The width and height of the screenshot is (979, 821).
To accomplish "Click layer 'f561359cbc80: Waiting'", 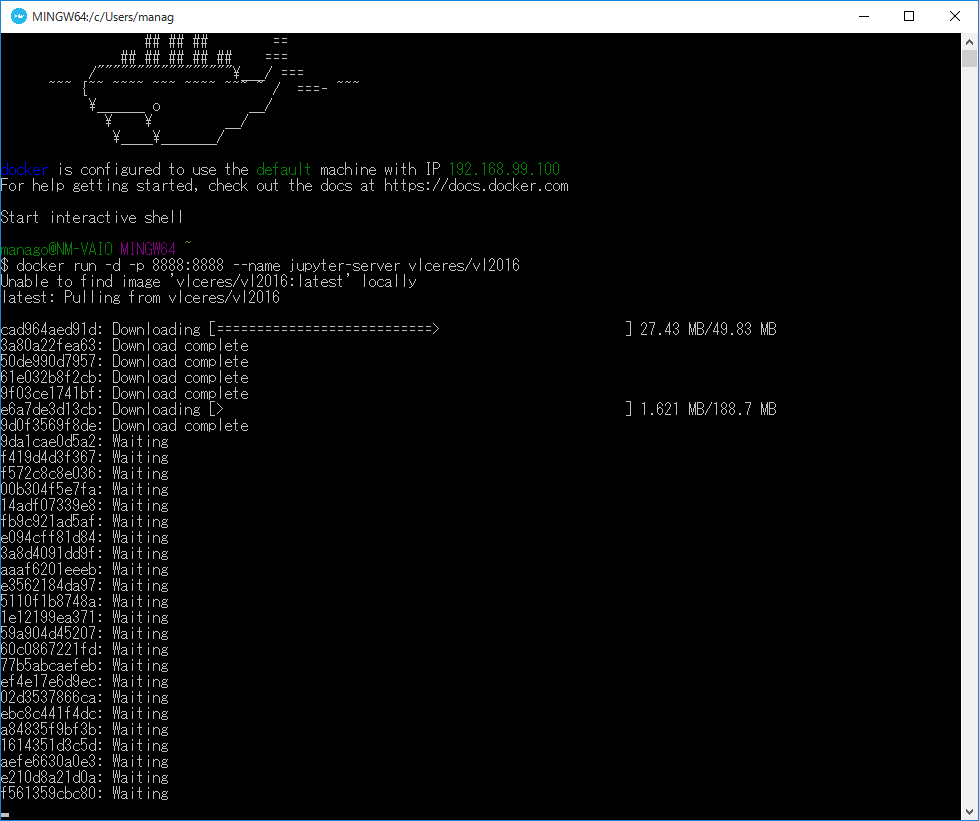I will pos(85,793).
